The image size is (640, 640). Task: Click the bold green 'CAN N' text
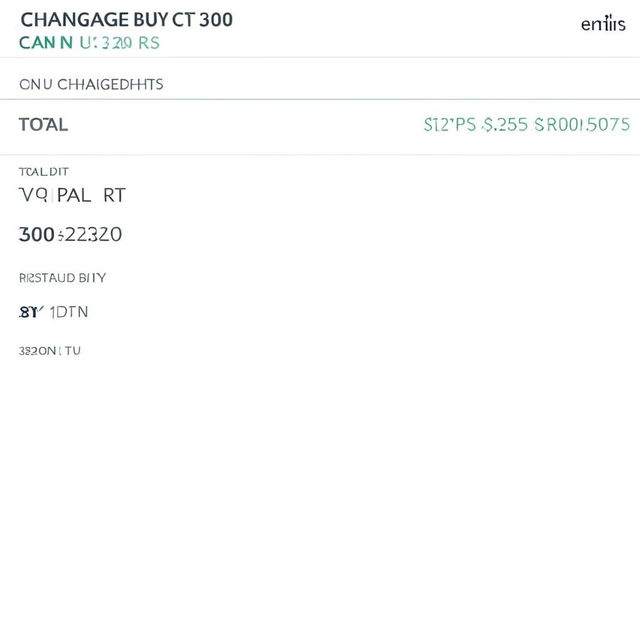click(46, 43)
